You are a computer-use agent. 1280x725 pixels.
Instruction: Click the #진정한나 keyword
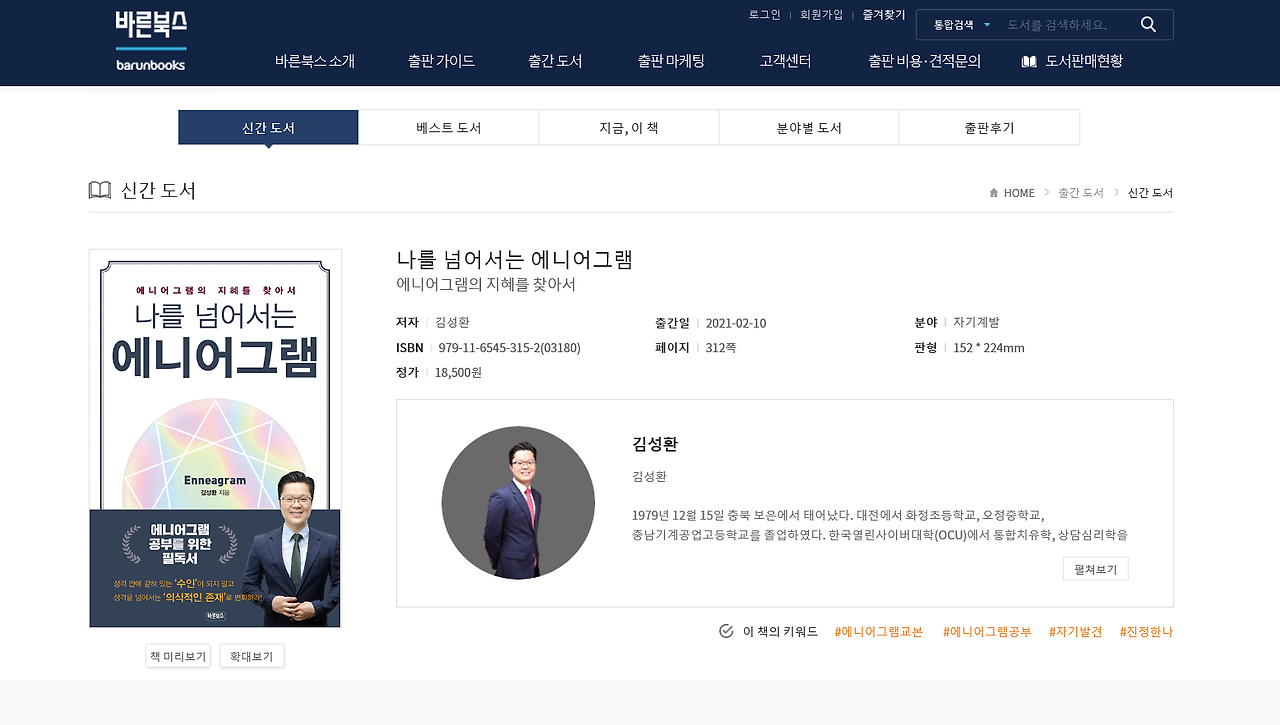(1146, 632)
